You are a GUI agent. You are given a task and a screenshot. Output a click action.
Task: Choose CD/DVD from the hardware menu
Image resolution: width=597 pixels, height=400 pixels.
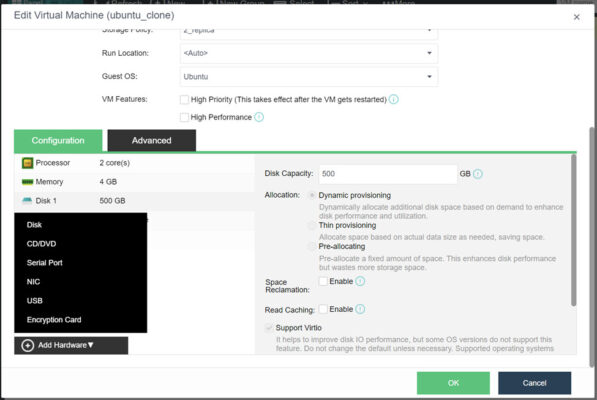pos(81,244)
